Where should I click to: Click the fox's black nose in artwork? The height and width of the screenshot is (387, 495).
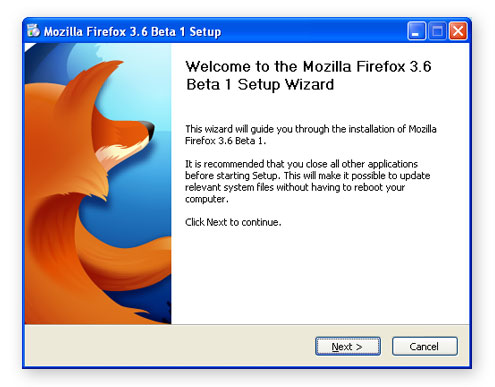click(150, 130)
